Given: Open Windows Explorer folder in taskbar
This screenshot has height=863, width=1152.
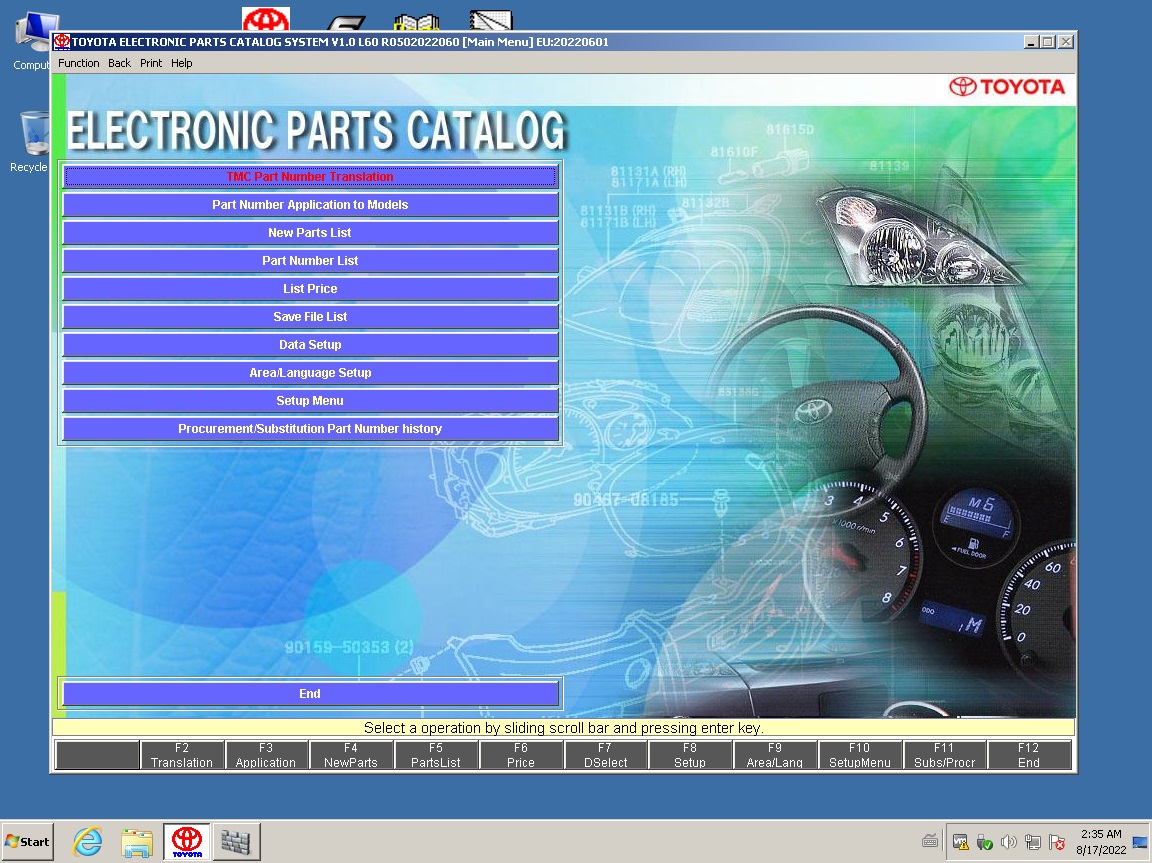Looking at the screenshot, I should 137,842.
